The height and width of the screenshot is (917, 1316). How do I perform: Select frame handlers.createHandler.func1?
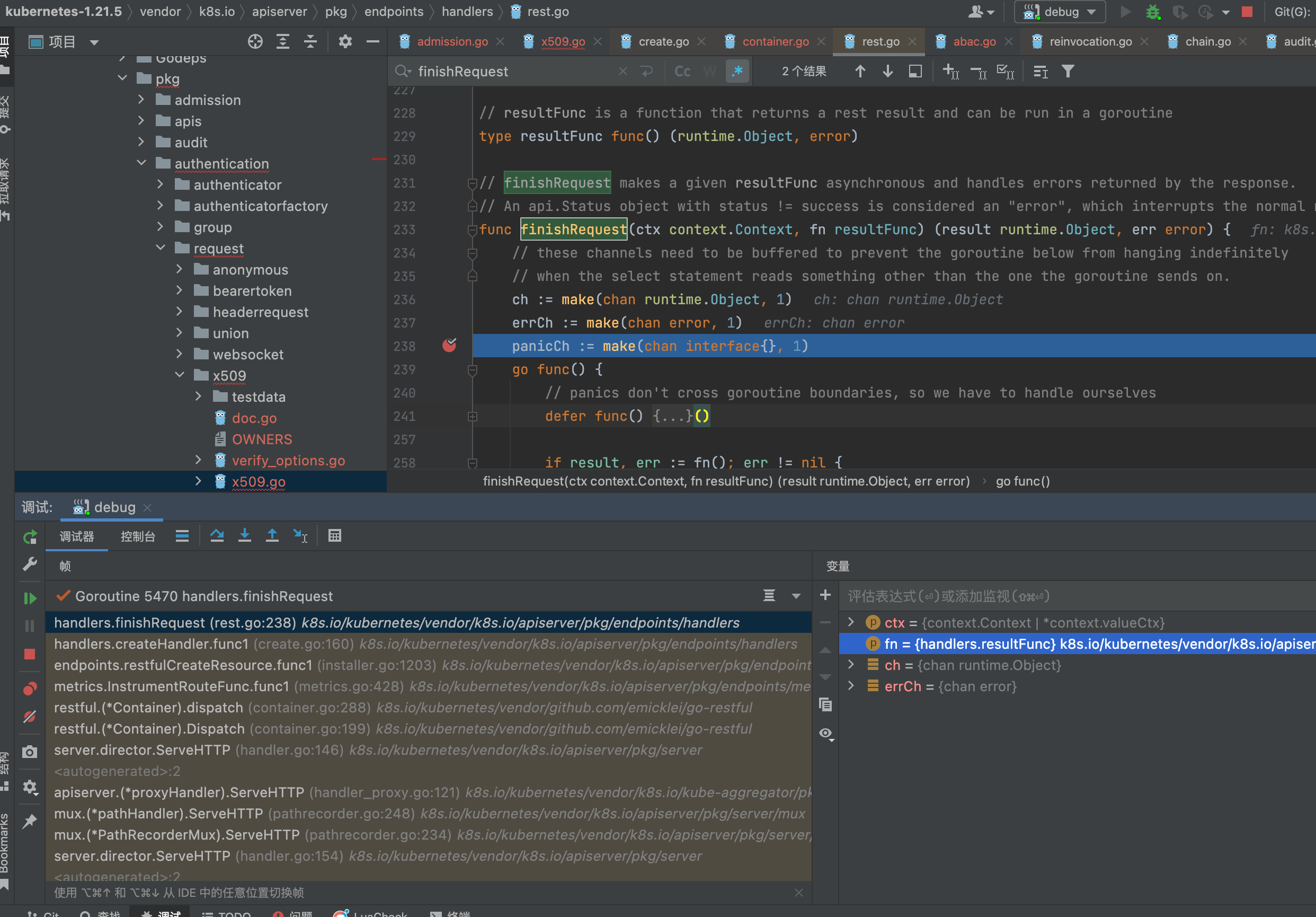pyautogui.click(x=428, y=643)
